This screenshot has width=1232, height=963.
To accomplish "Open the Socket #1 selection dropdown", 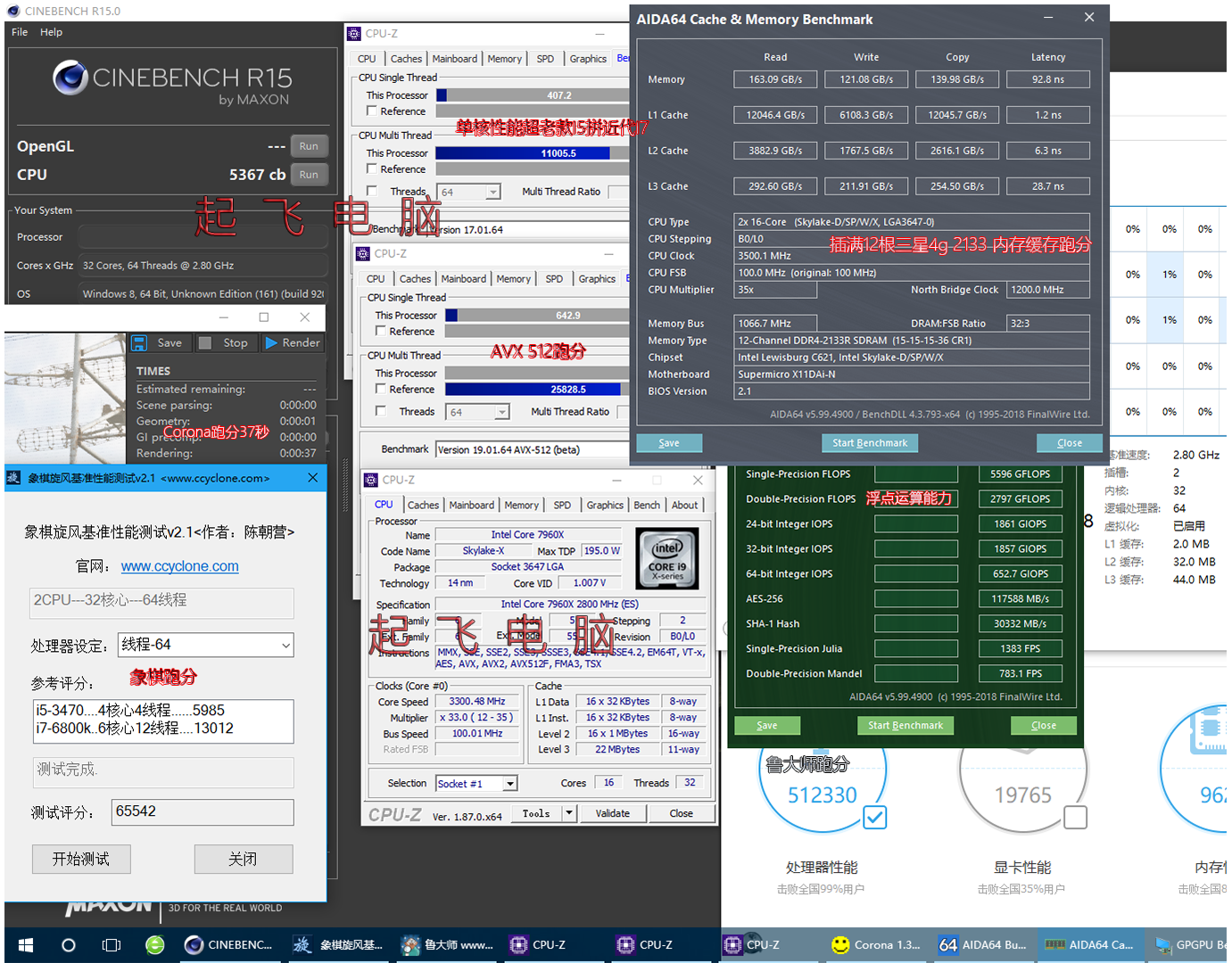I will point(509,784).
